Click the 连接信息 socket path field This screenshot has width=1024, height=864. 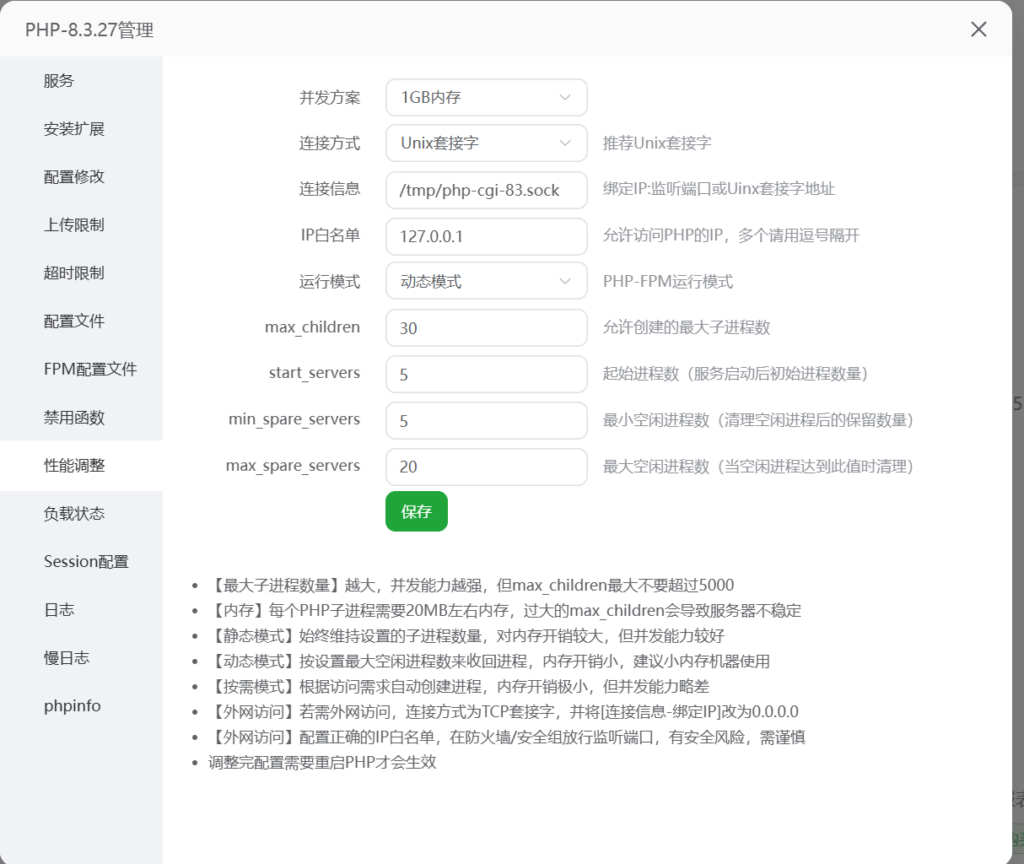click(486, 189)
